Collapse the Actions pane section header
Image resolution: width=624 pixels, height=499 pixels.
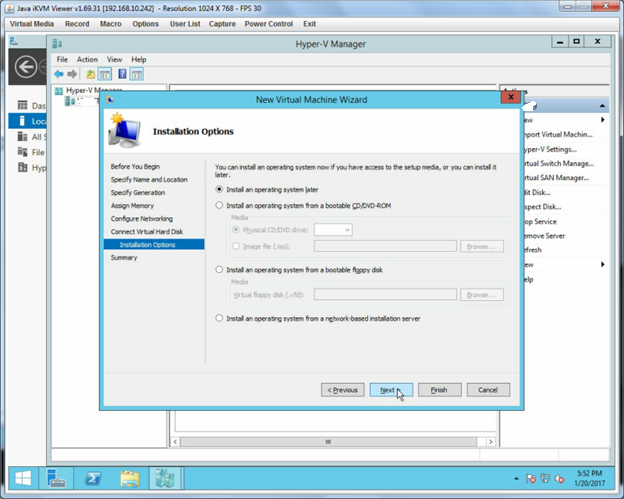click(x=602, y=106)
